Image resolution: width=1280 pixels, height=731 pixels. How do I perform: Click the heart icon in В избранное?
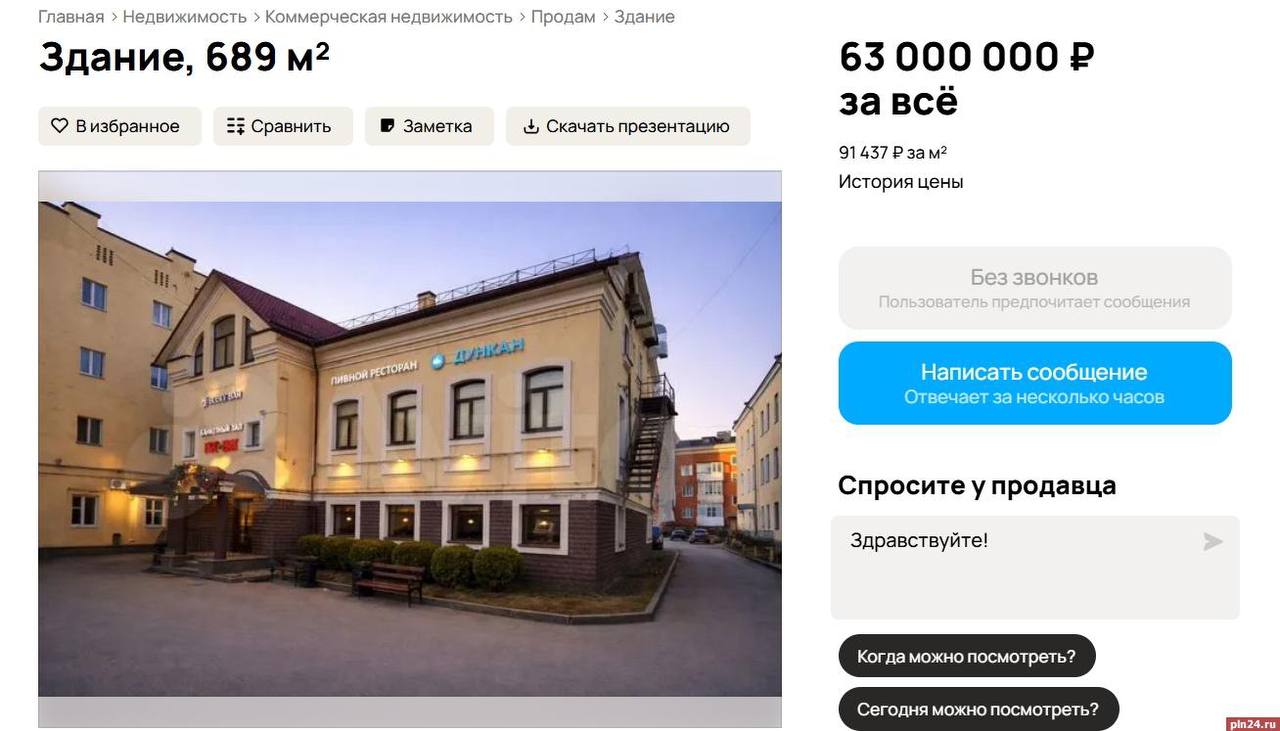click(59, 126)
